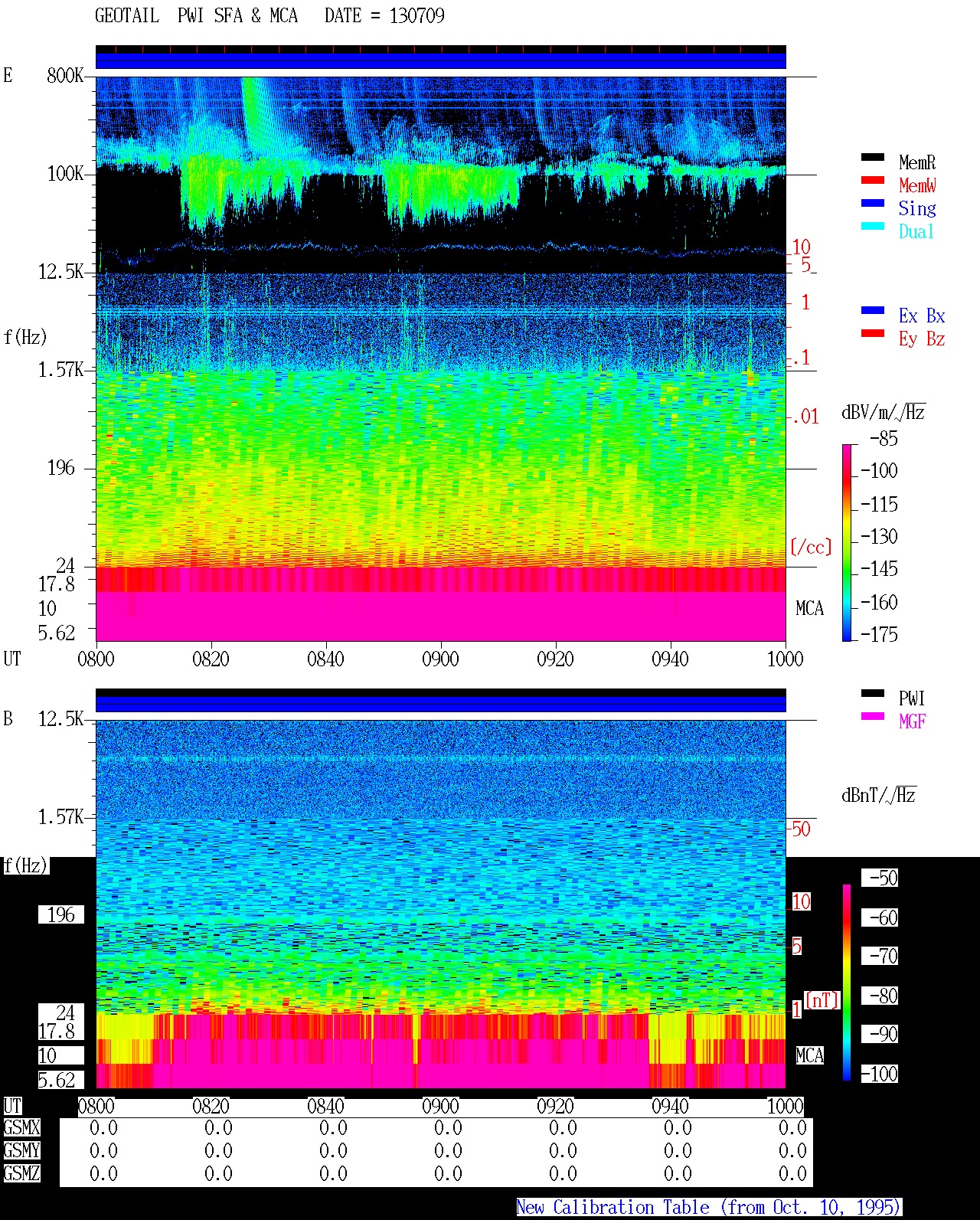Click the magenta MGF legend swatch
Image resolution: width=980 pixels, height=1220 pixels.
pyautogui.click(x=873, y=717)
